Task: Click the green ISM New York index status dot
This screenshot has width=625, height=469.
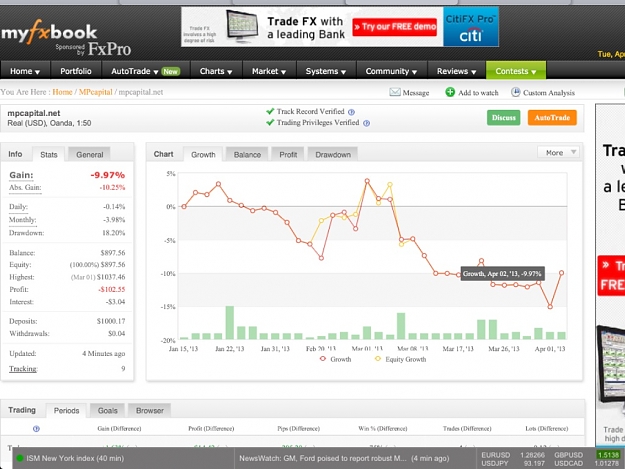Action: coord(19,458)
